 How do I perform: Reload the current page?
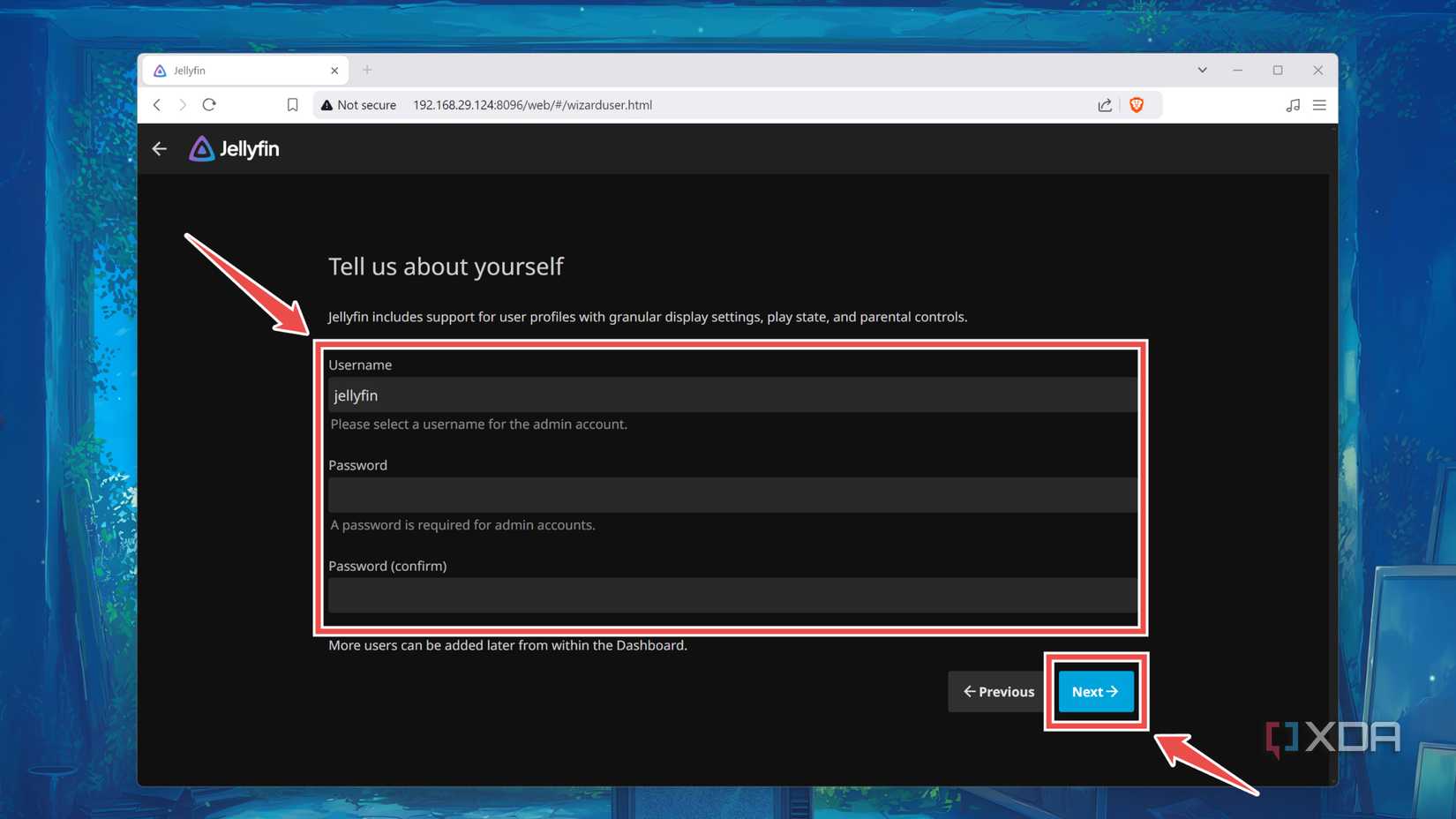(x=209, y=104)
